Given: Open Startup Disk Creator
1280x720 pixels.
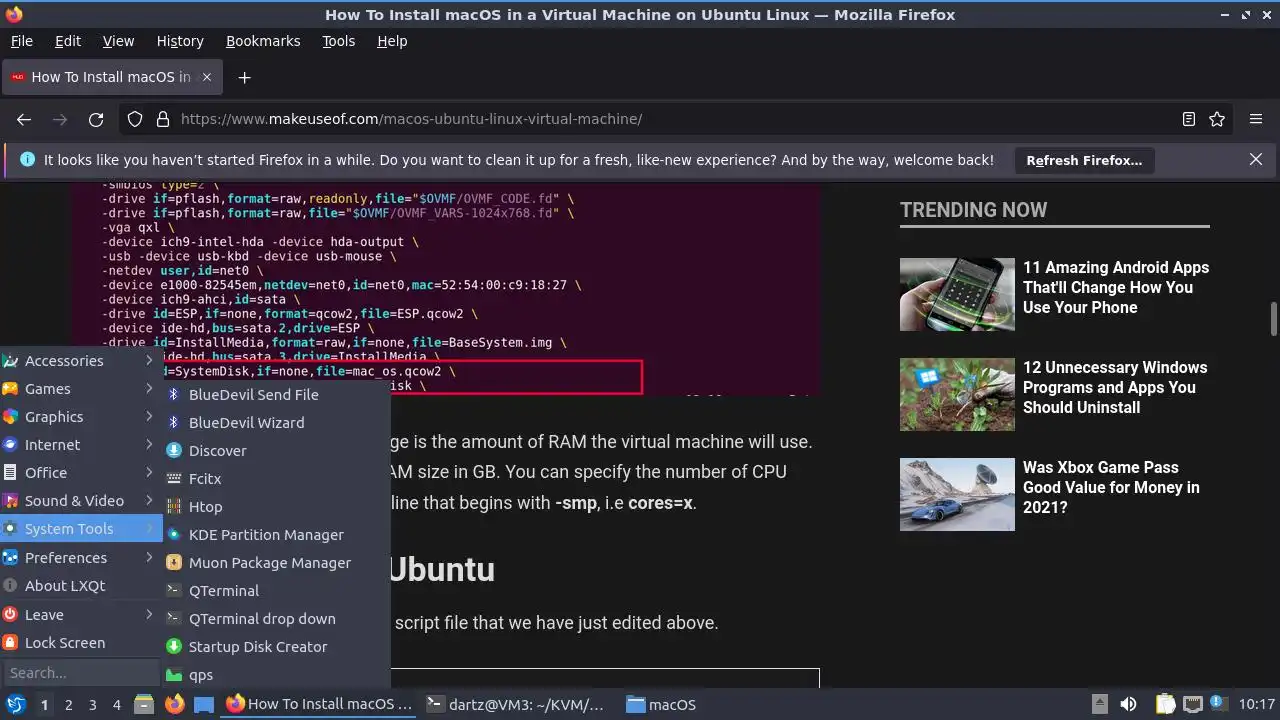Looking at the screenshot, I should (277, 647).
